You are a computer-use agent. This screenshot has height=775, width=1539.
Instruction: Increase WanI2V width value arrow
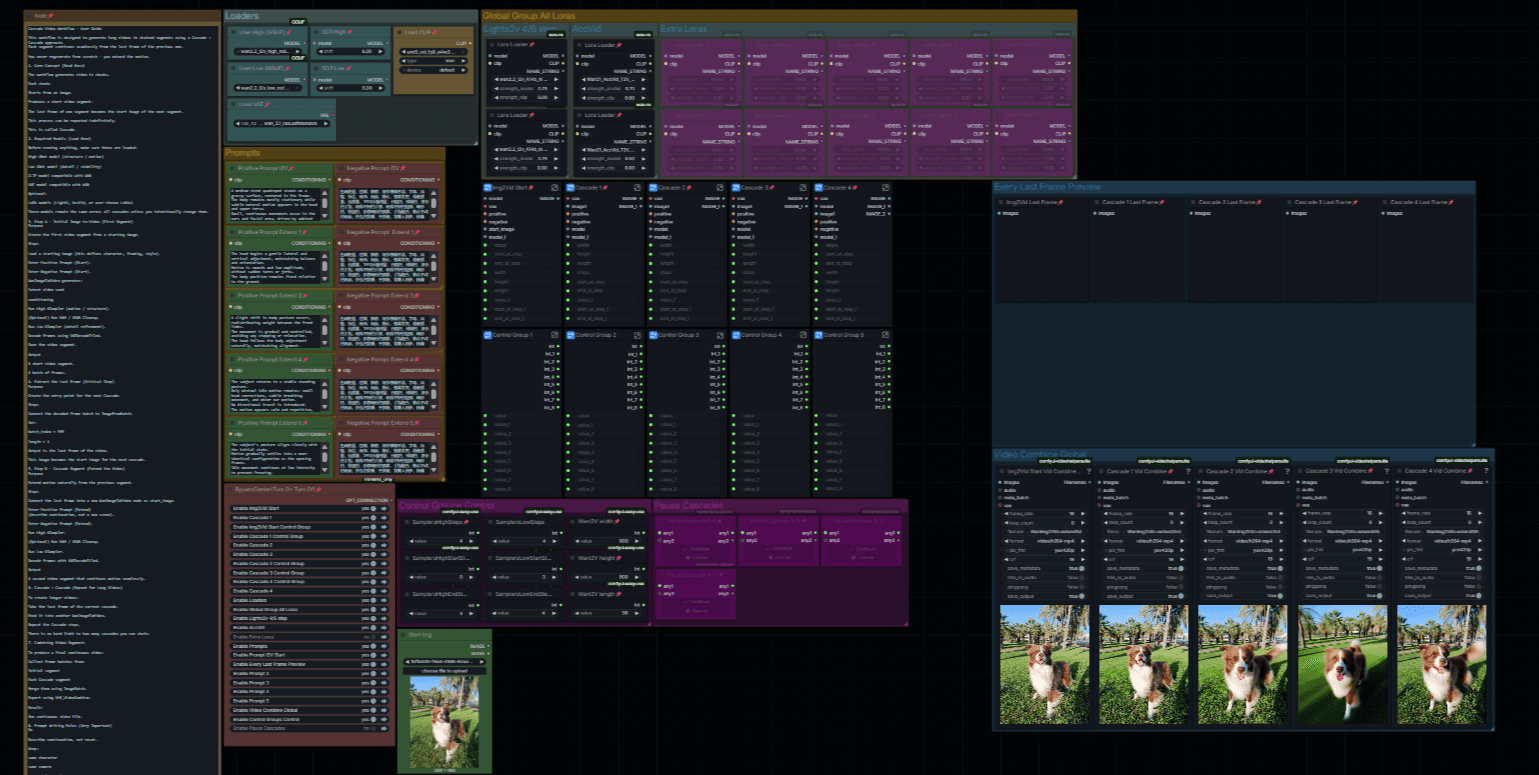[x=637, y=541]
